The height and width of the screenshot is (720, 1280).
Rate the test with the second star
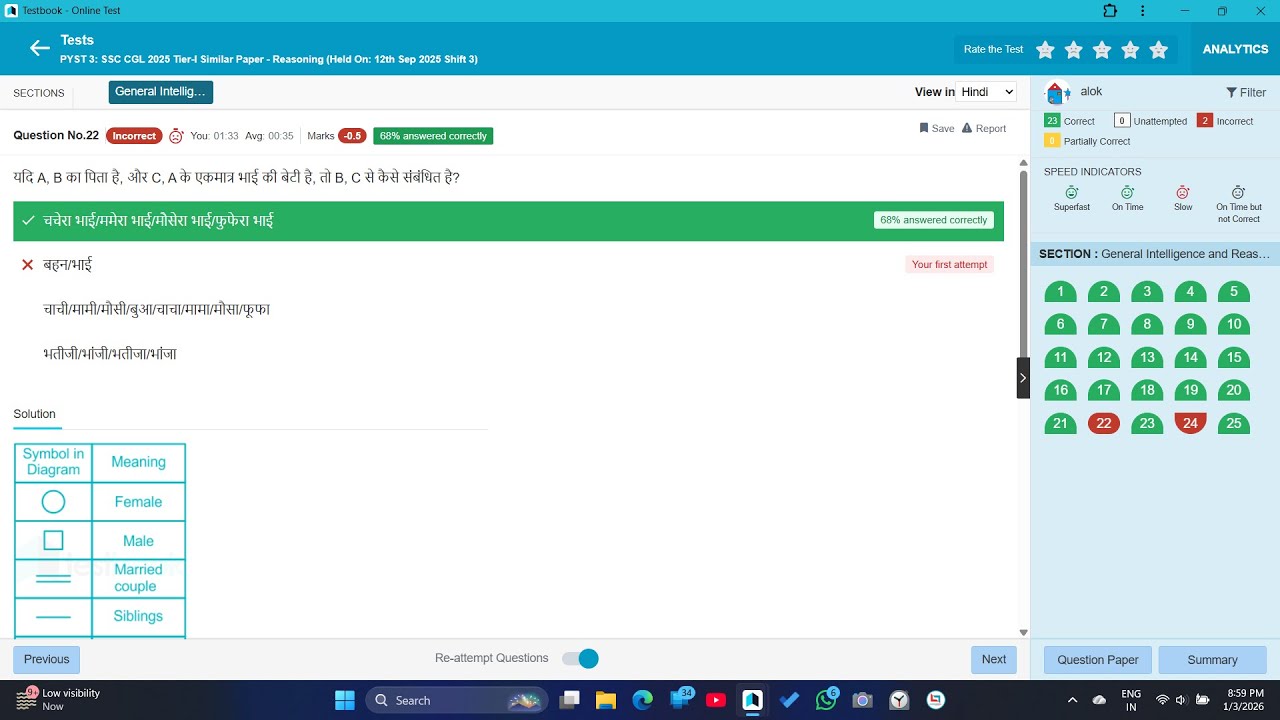click(x=1073, y=49)
